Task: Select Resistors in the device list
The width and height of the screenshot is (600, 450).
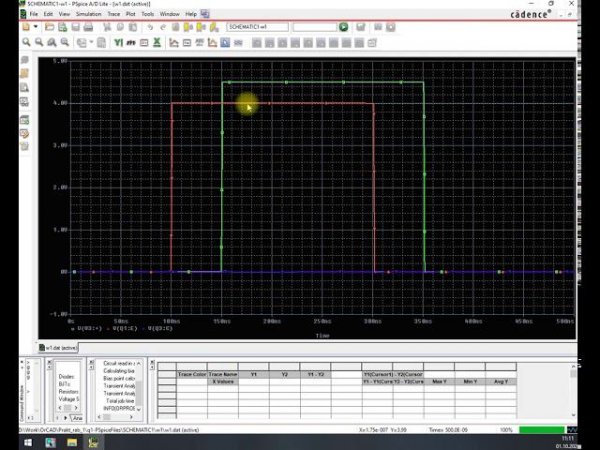Action: pyautogui.click(x=68, y=391)
